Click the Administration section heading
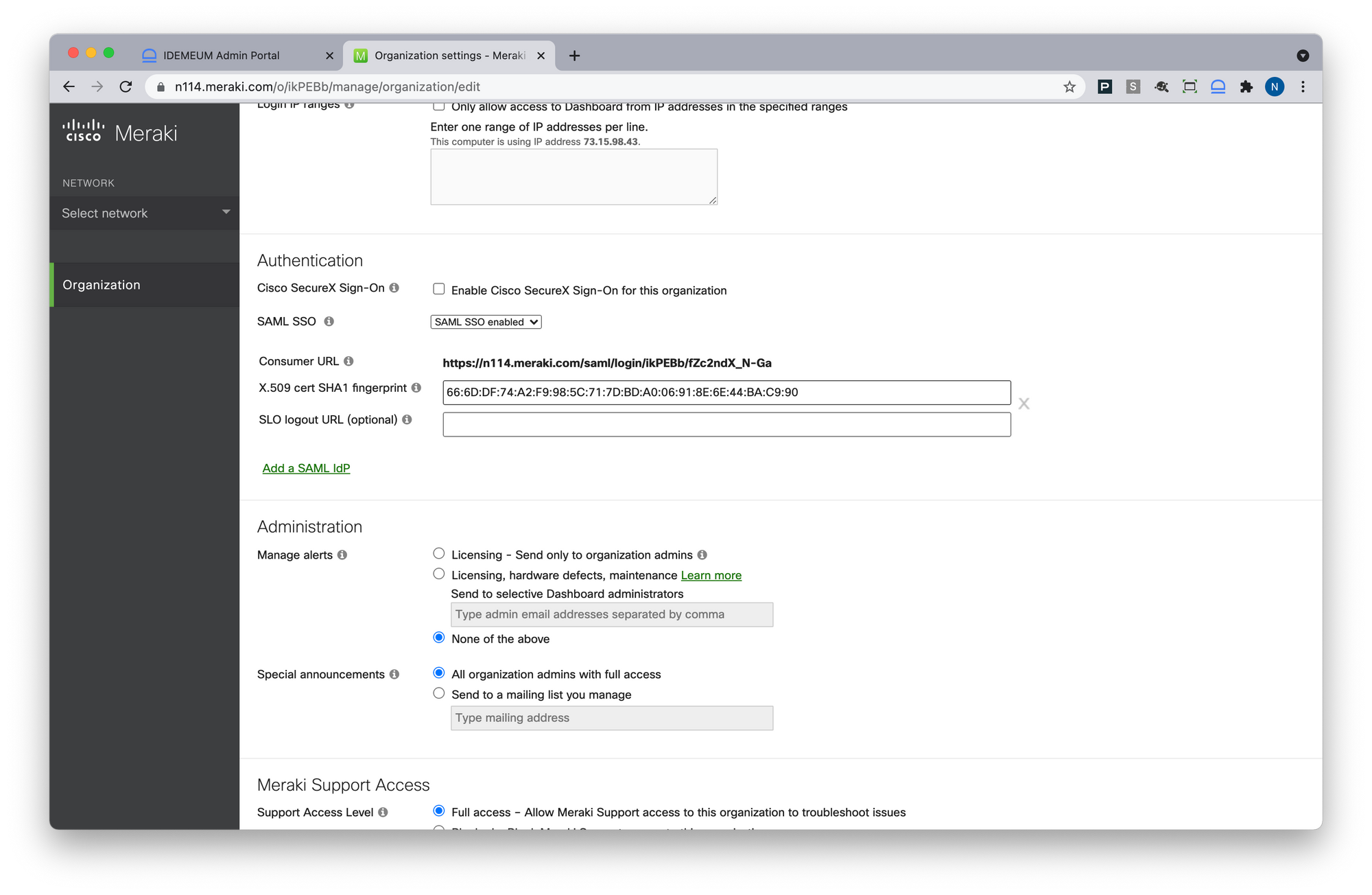The image size is (1372, 895). point(309,527)
